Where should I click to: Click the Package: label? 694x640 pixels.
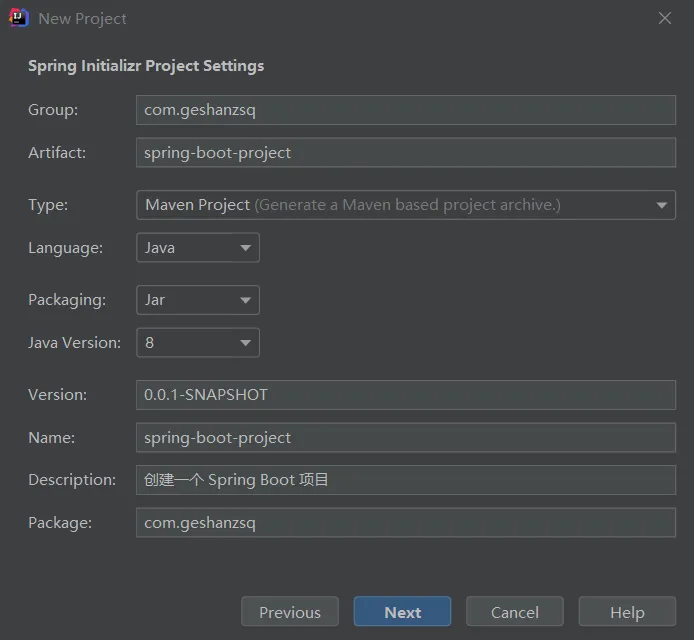[x=60, y=523]
